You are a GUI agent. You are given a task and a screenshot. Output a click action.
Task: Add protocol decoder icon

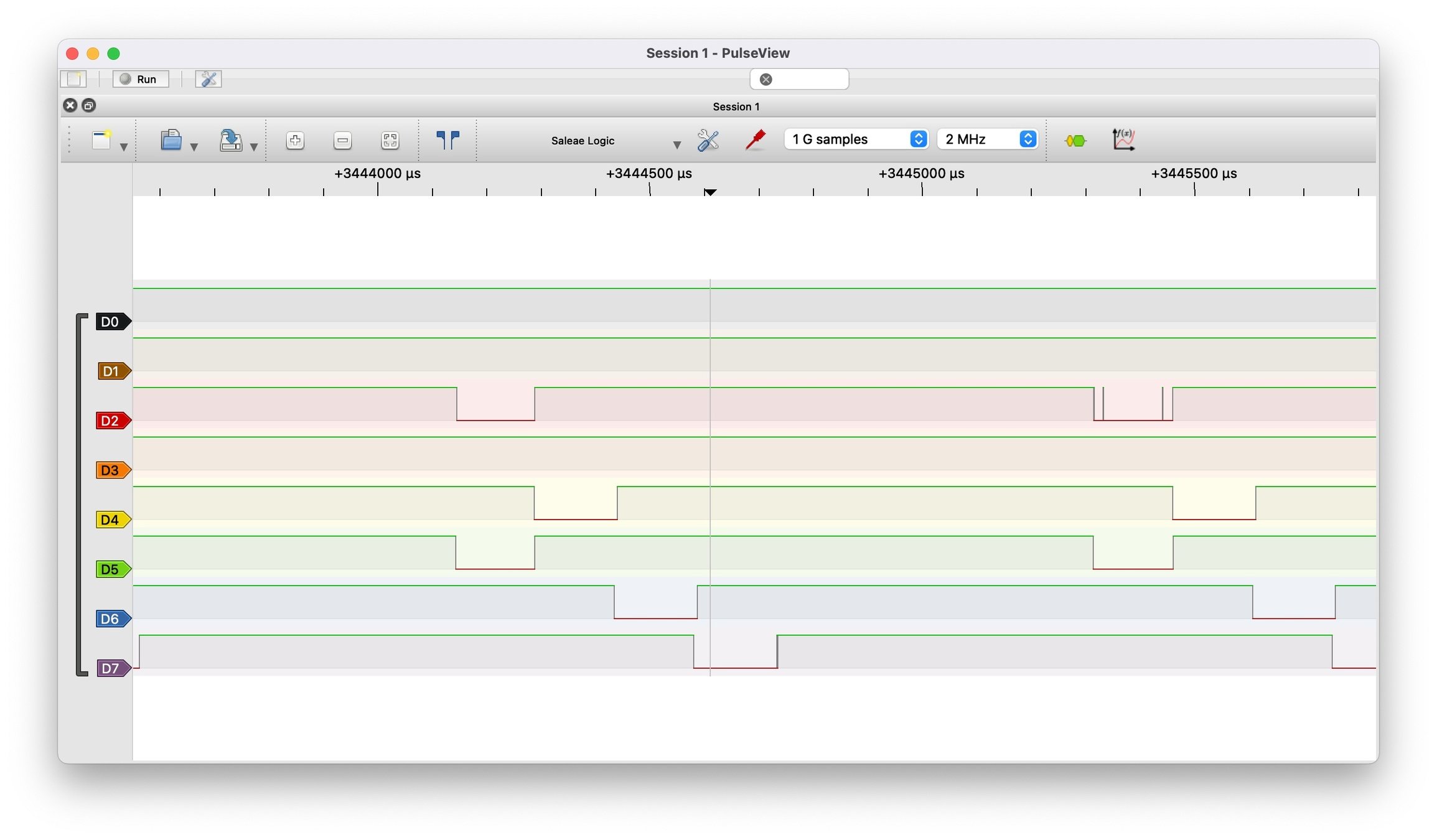1075,141
